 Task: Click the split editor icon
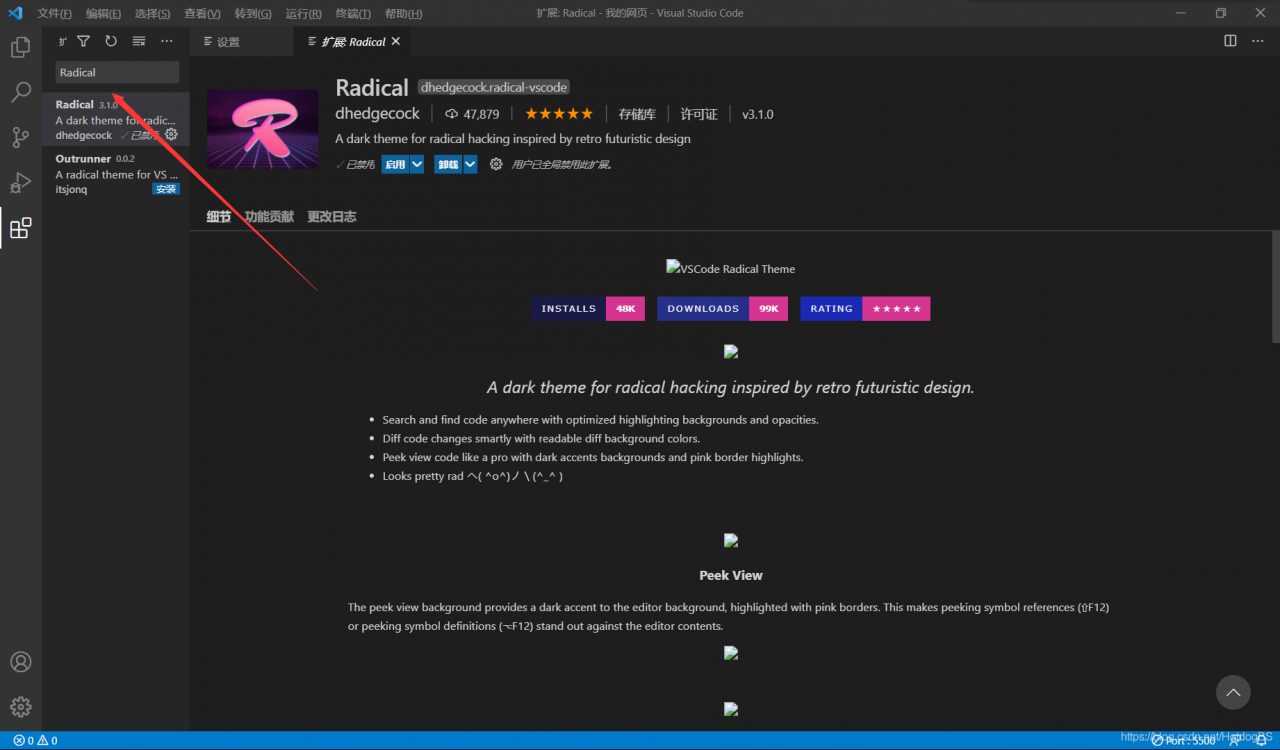pyautogui.click(x=1230, y=41)
